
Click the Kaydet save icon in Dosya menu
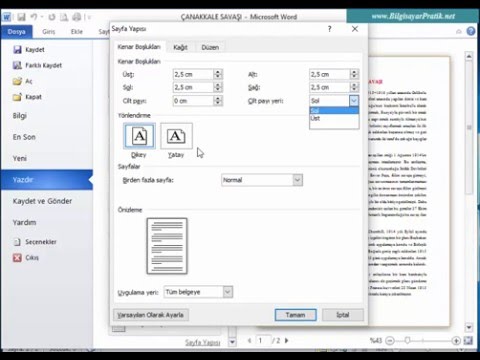tap(17, 50)
